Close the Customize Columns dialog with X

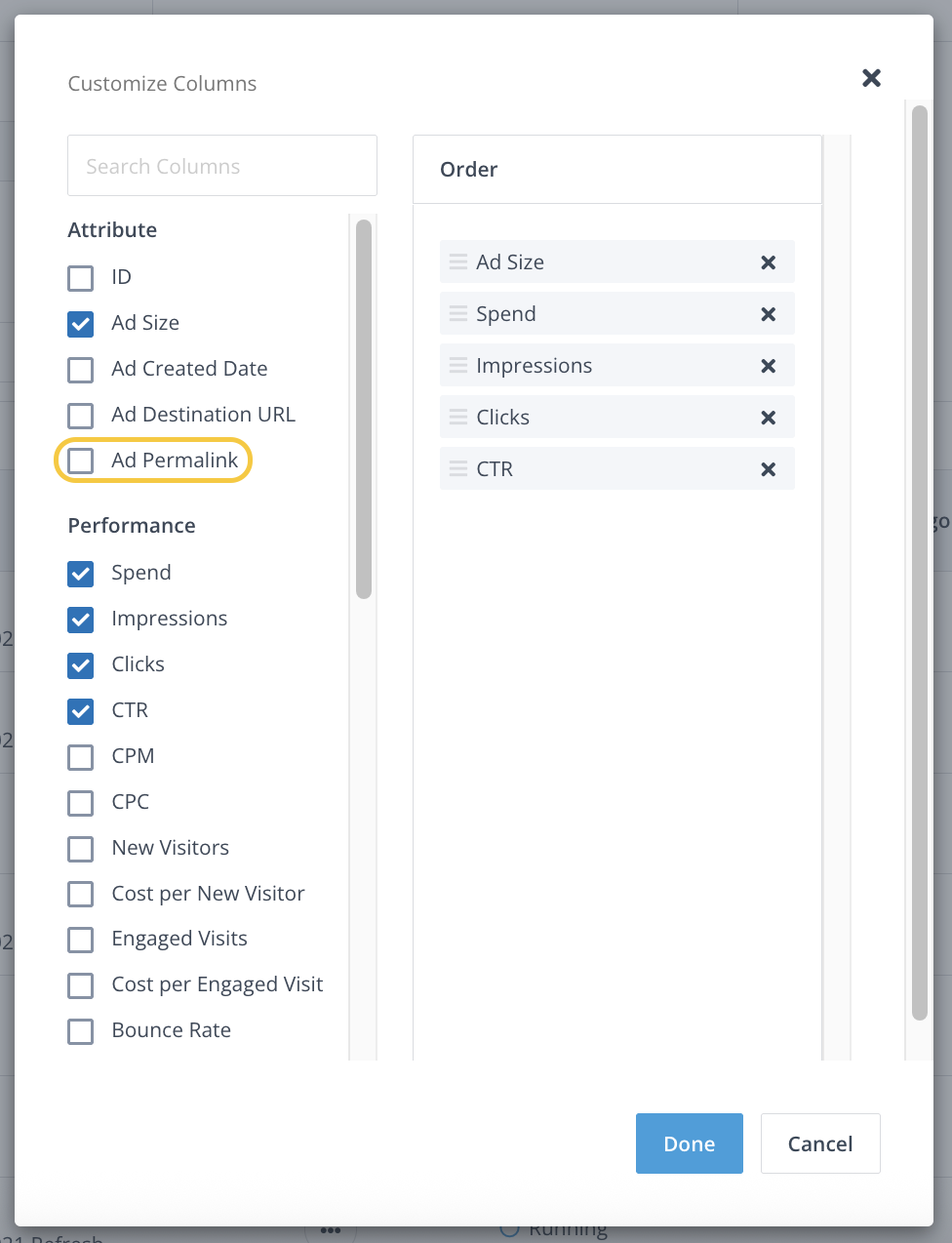coord(871,78)
